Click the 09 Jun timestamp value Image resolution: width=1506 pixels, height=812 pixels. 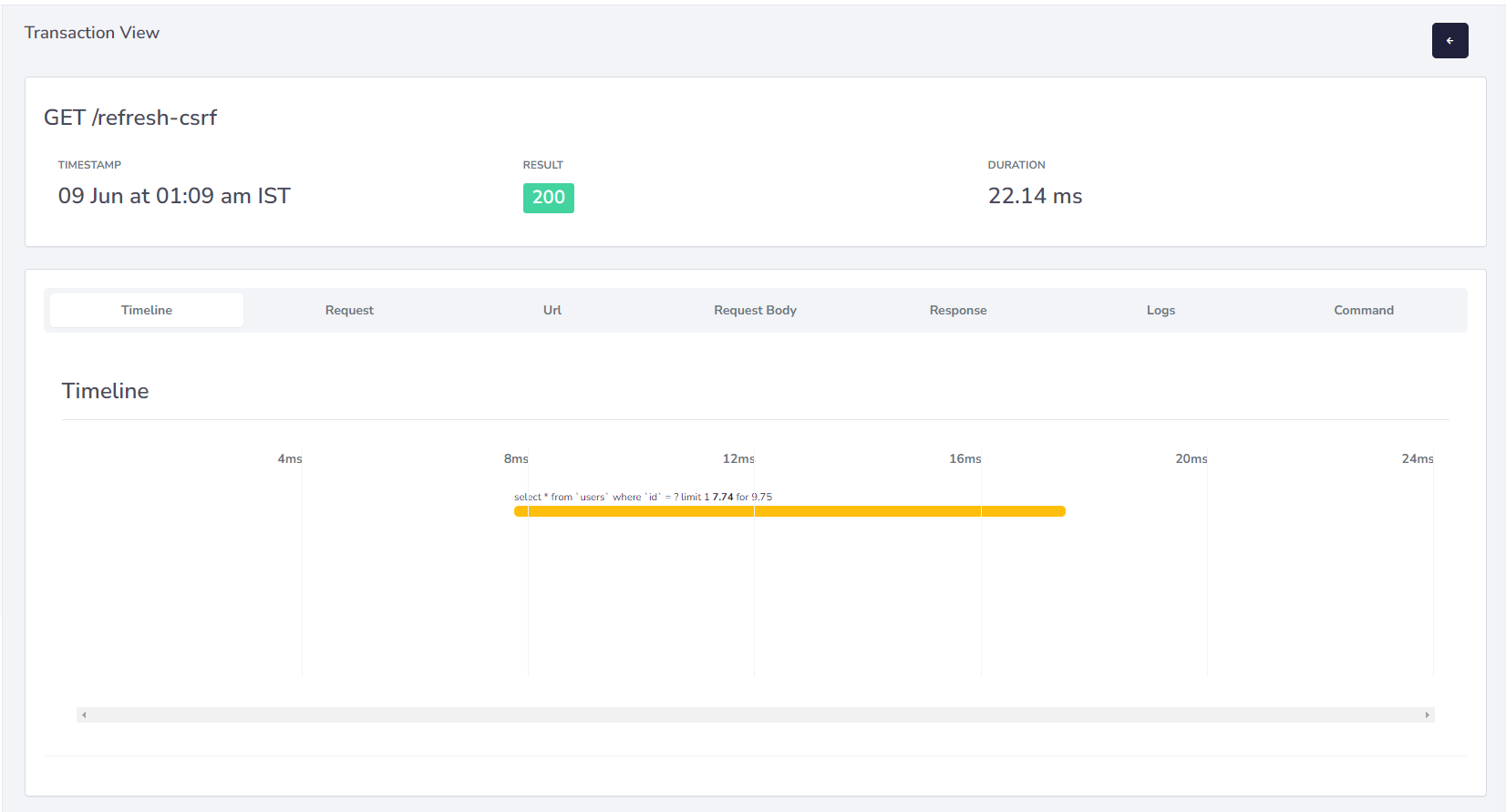coord(174,196)
